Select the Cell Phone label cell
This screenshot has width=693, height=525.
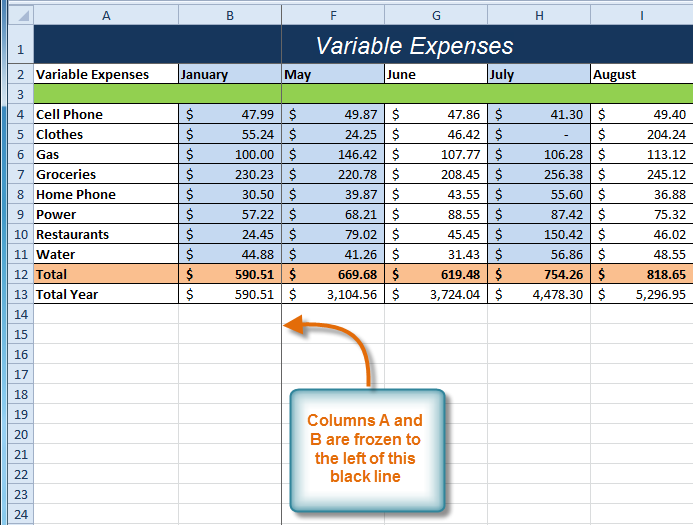coord(106,114)
